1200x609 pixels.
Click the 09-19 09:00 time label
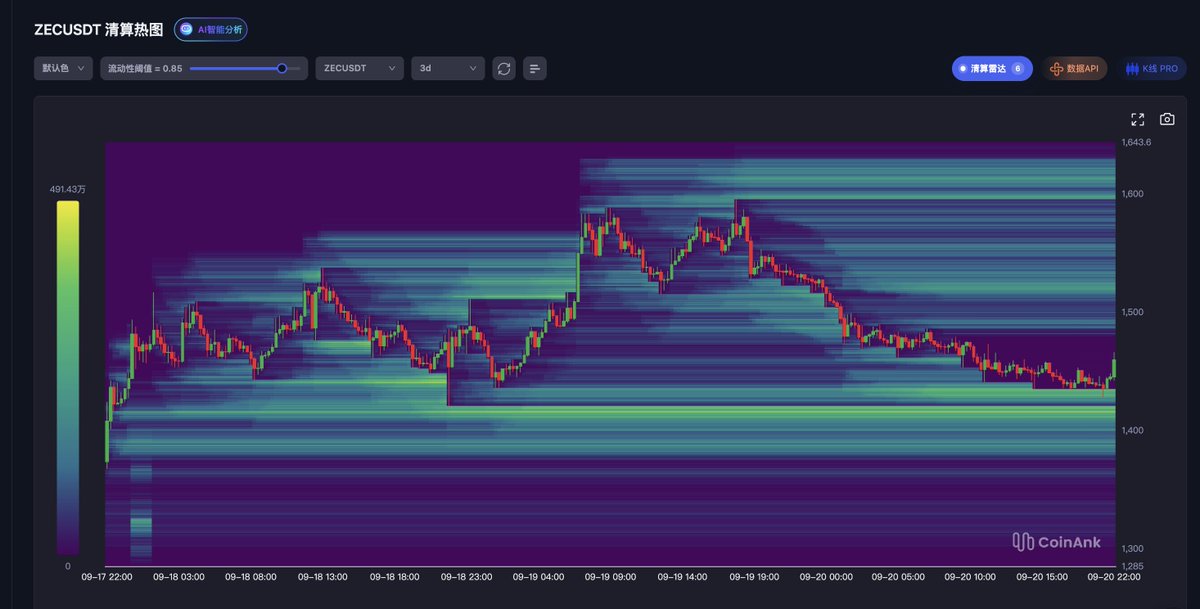tap(611, 577)
